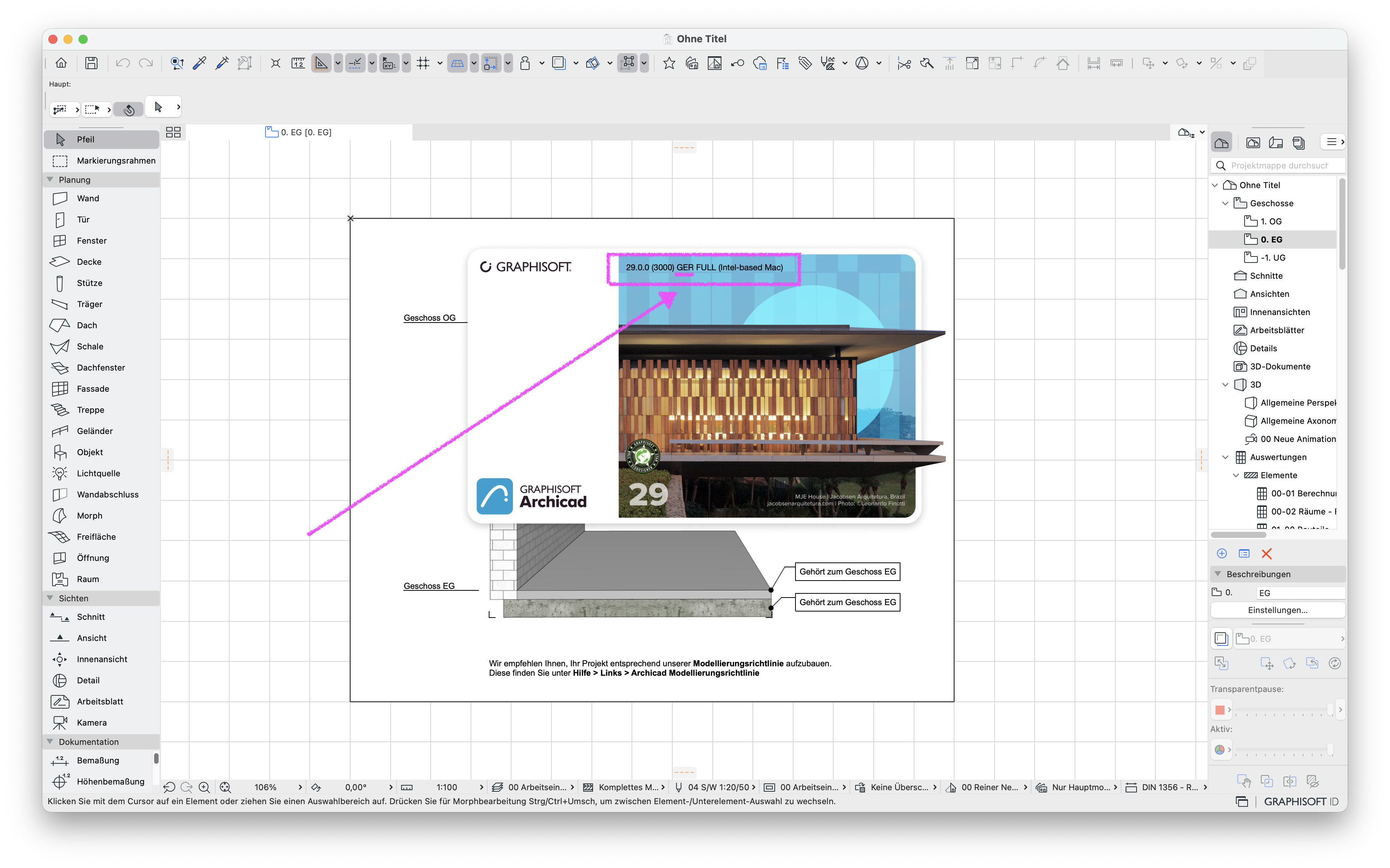Viewport: 1390px width, 868px height.
Task: Select the Wand tool in the toolbox
Action: click(102, 199)
